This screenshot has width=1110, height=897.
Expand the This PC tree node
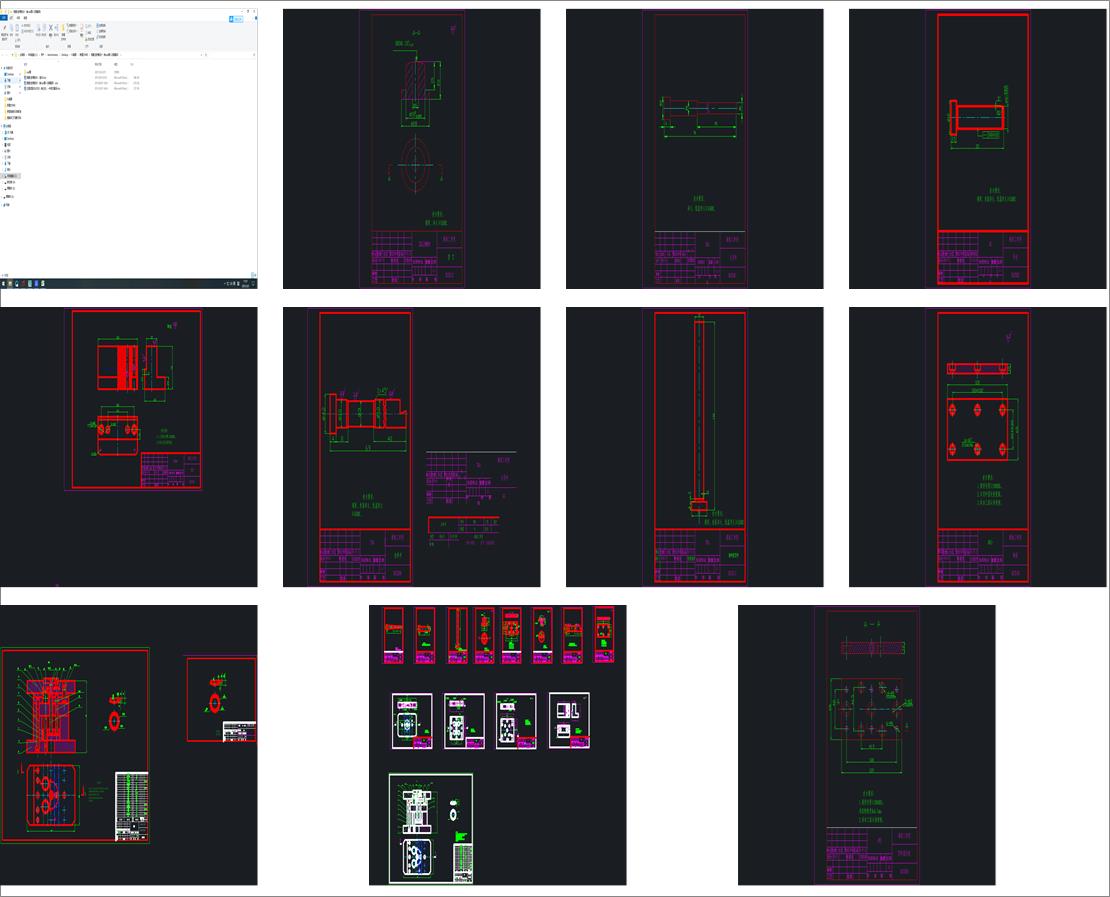click(3, 124)
